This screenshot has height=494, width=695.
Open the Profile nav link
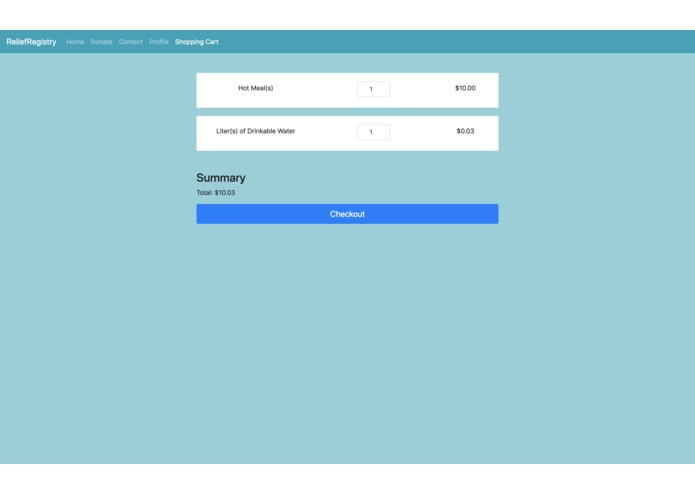tap(159, 42)
